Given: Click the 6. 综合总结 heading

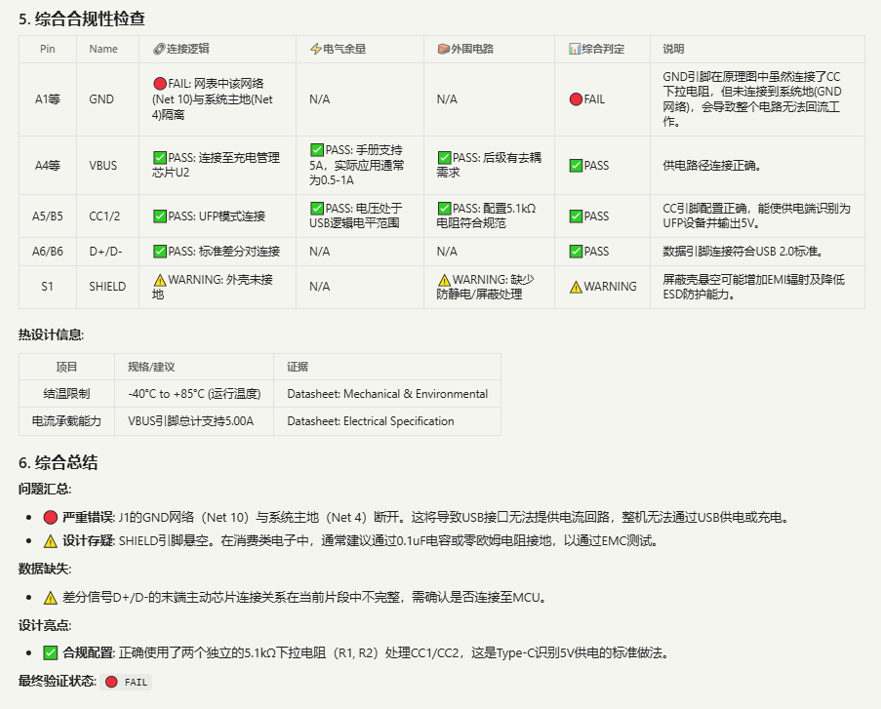Looking at the screenshot, I should (58, 462).
